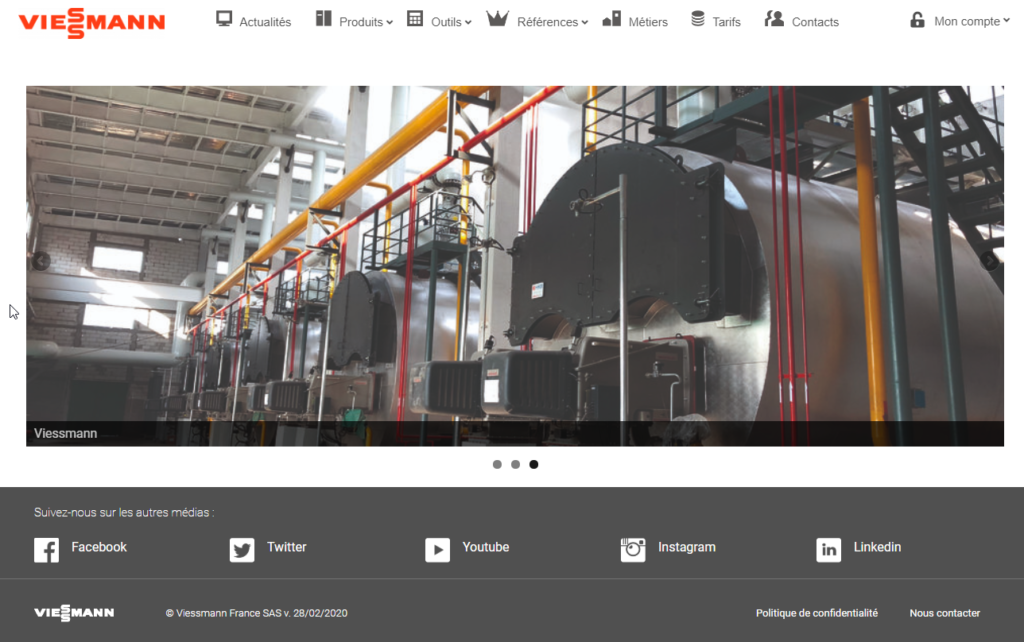Screen dimensions: 1024x642
Task: Go to the previous slide with left arrow
Action: (41, 261)
